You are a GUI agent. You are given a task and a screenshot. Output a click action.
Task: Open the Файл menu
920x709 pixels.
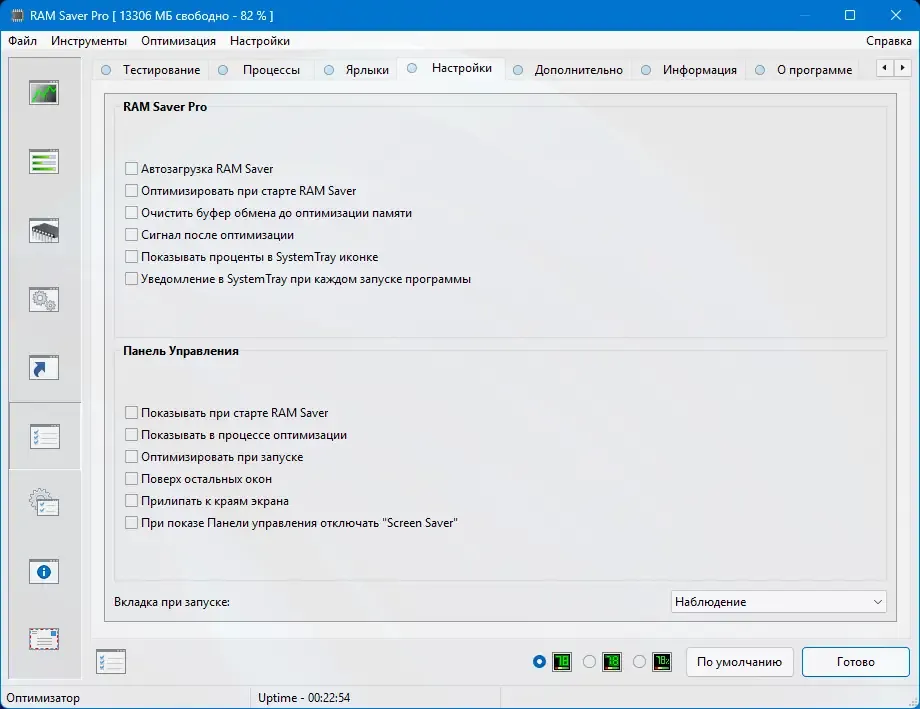coord(22,41)
